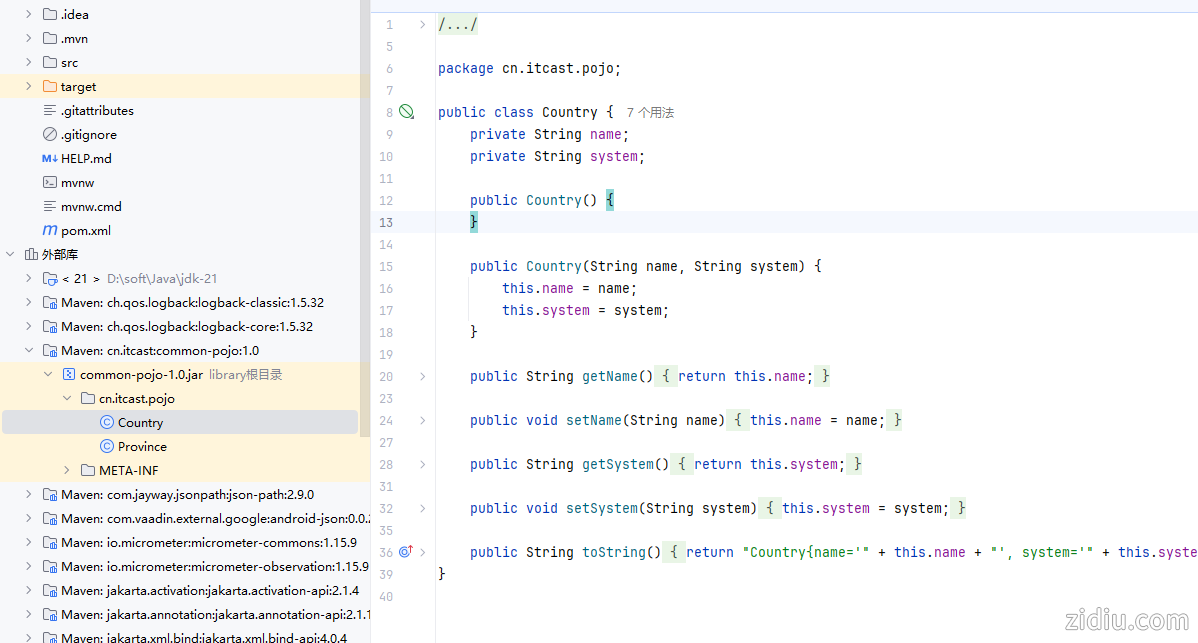The width and height of the screenshot is (1198, 643).
Task: Click the common-pojo-1.0.jar archive icon
Action: click(x=69, y=374)
